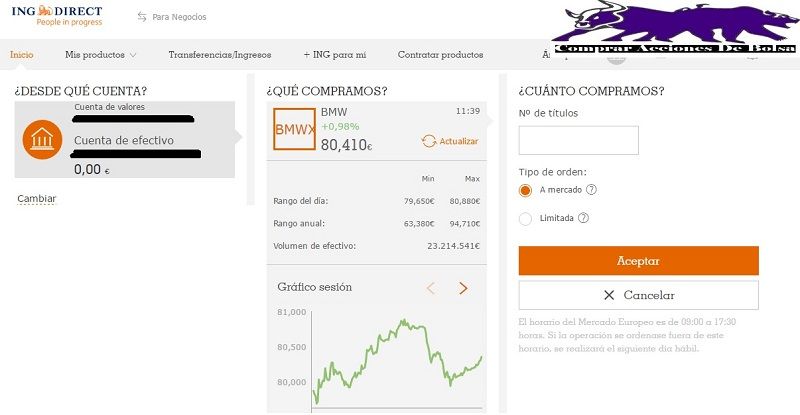Click the swap arrows icon beside Para Negocios

[142, 17]
